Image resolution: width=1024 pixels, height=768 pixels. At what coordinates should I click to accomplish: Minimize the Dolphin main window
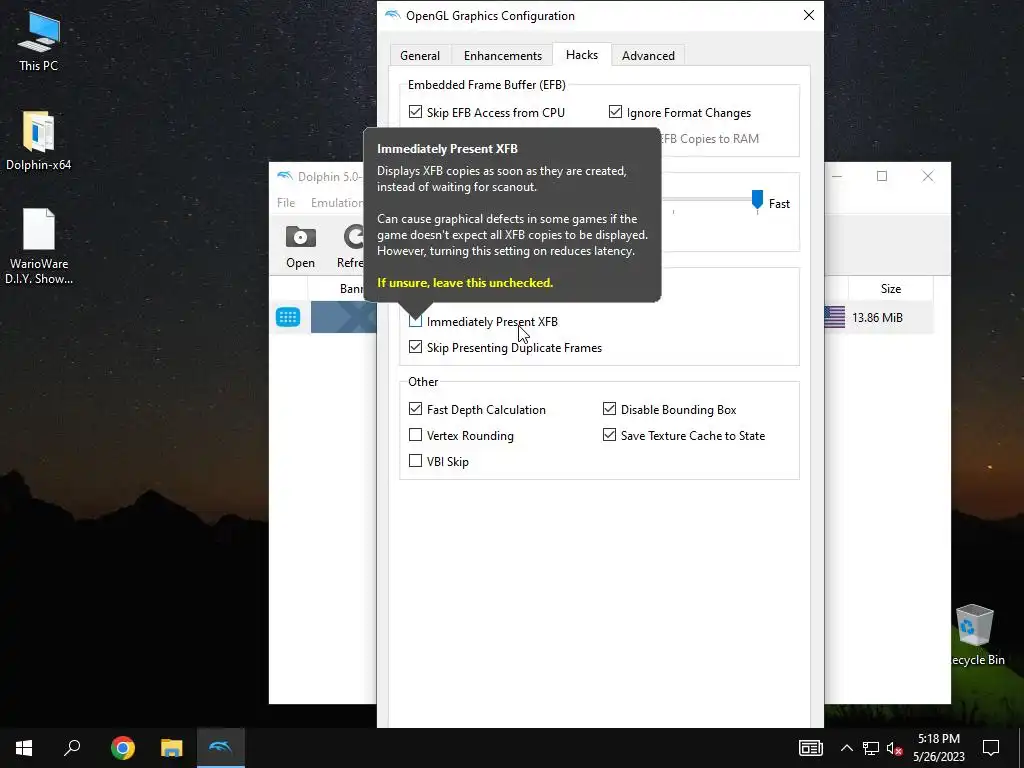click(x=837, y=176)
